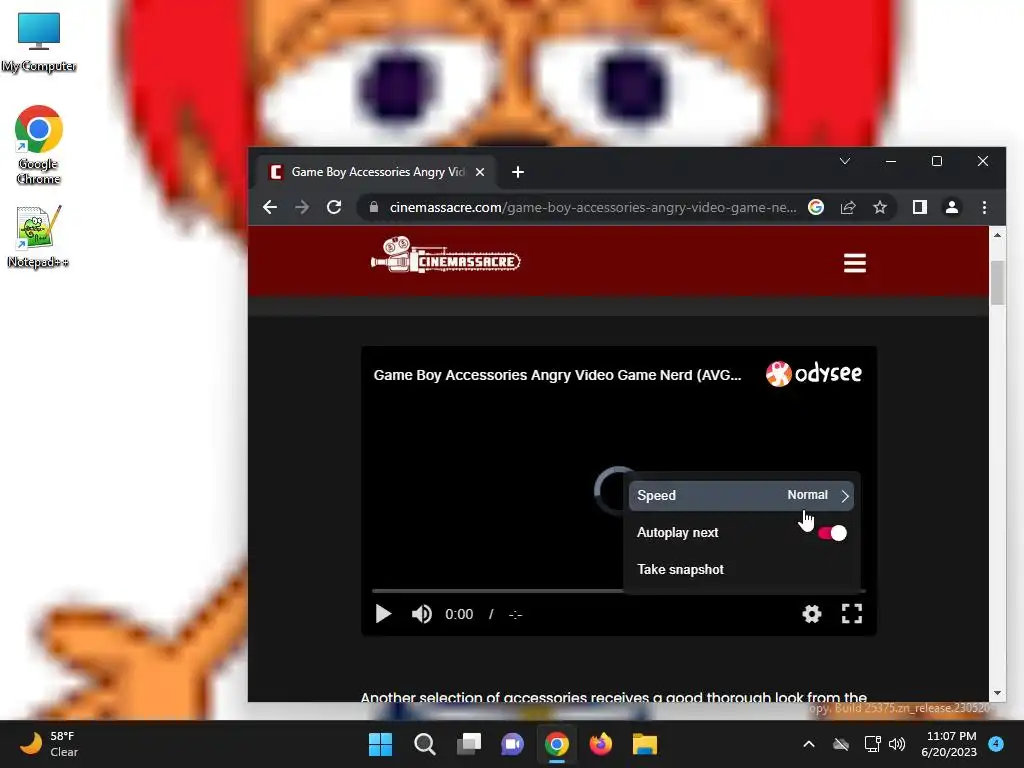Open a new Chrome tab
Screen dimensions: 1024x768
[518, 172]
